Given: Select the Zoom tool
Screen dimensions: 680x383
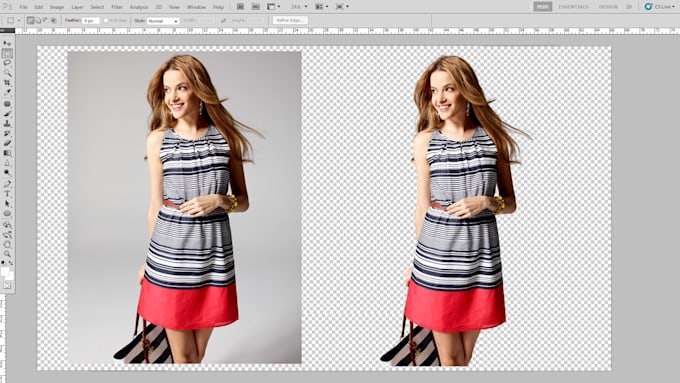Looking at the screenshot, I should pyautogui.click(x=7, y=254).
